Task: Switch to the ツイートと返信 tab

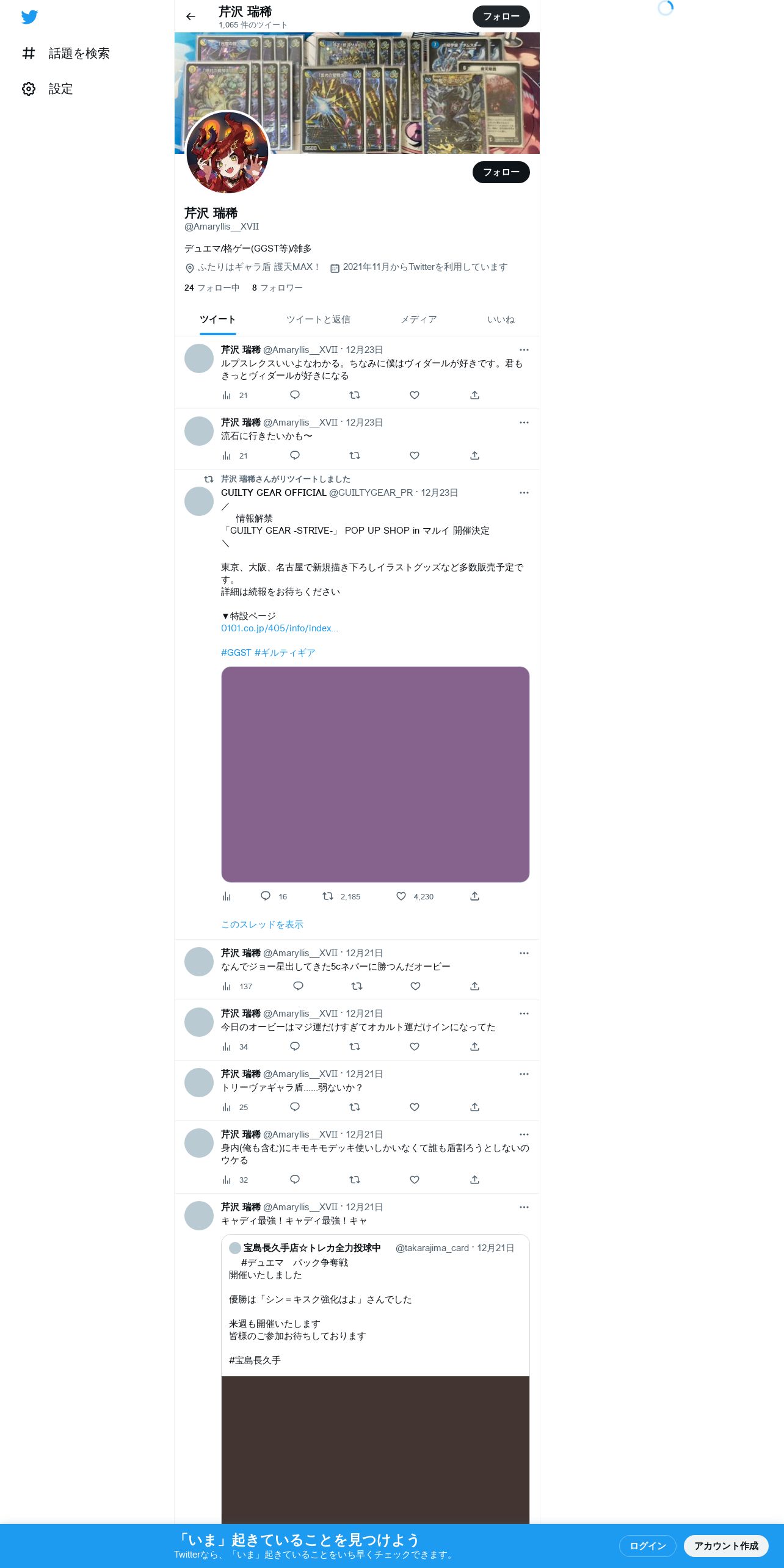Action: tap(318, 319)
